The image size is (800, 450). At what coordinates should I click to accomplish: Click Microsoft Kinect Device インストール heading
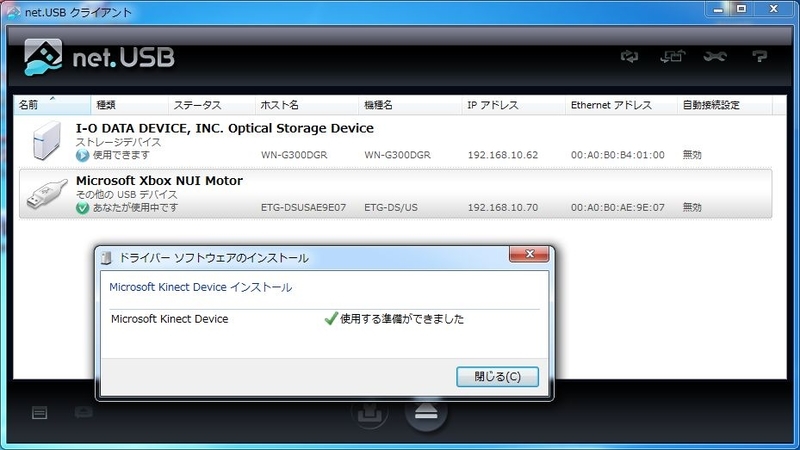[x=201, y=287]
